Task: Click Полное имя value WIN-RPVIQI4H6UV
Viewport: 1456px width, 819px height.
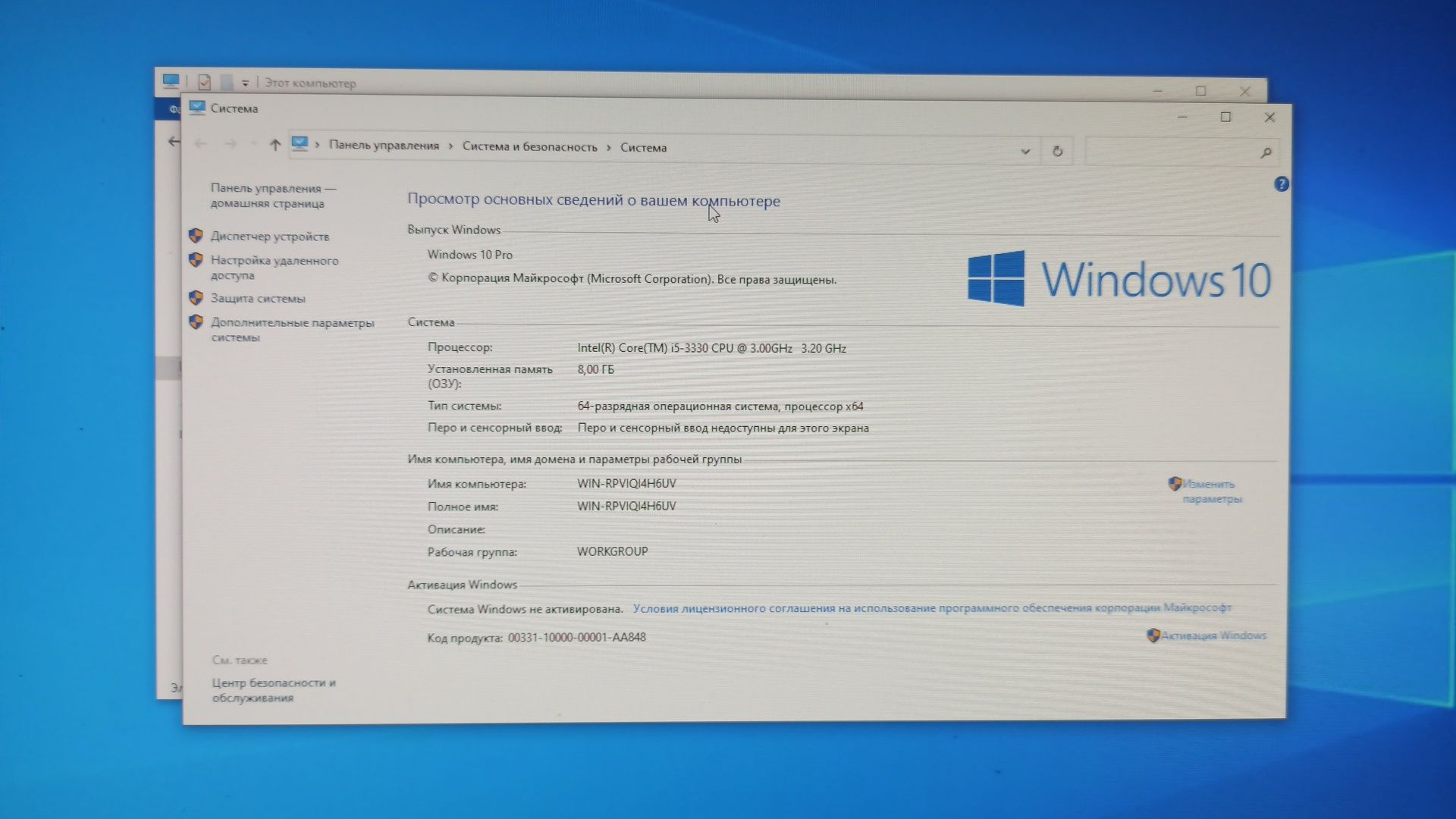Action: (626, 507)
